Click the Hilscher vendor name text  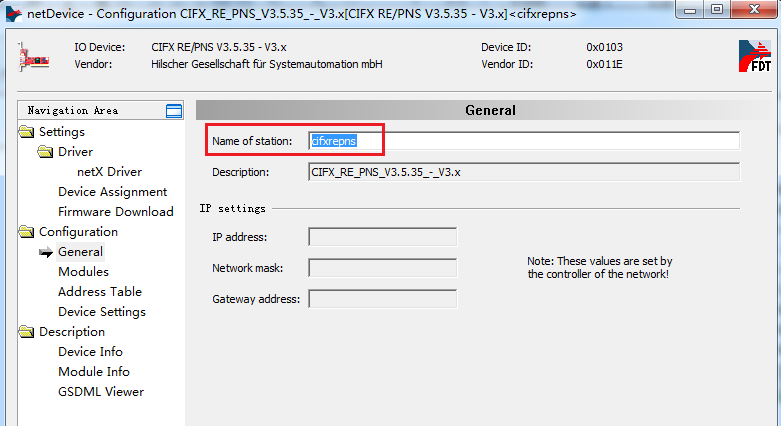[267, 64]
